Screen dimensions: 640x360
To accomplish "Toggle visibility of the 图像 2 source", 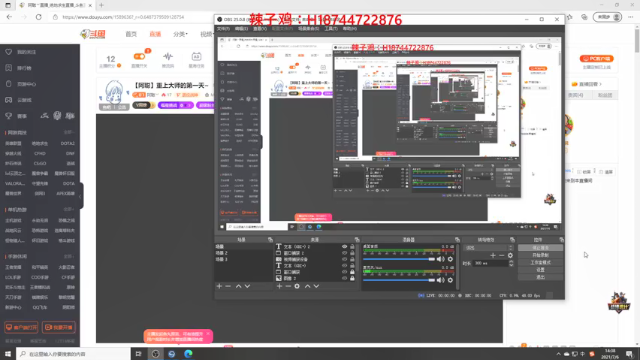I will [x=344, y=278].
